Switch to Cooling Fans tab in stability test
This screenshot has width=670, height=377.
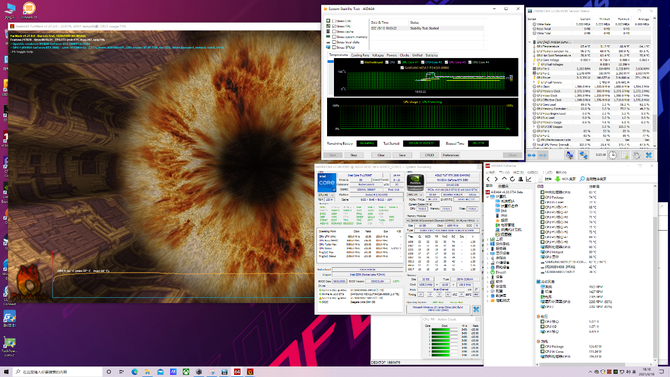pyautogui.click(x=360, y=55)
